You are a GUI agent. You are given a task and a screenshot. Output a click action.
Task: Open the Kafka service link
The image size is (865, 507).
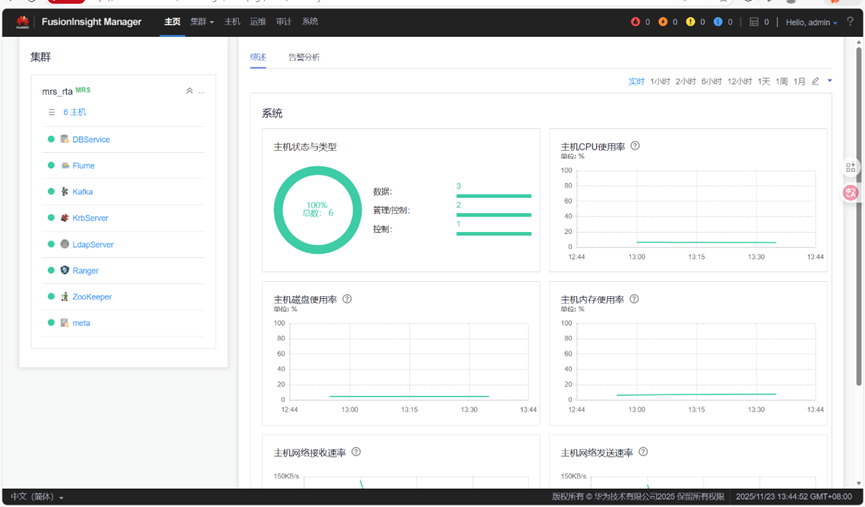click(x=82, y=192)
